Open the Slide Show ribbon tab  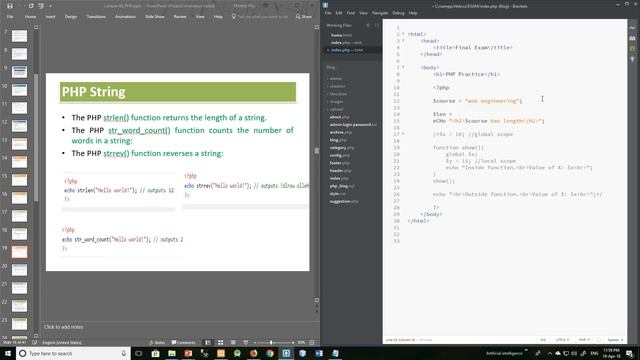pyautogui.click(x=155, y=17)
